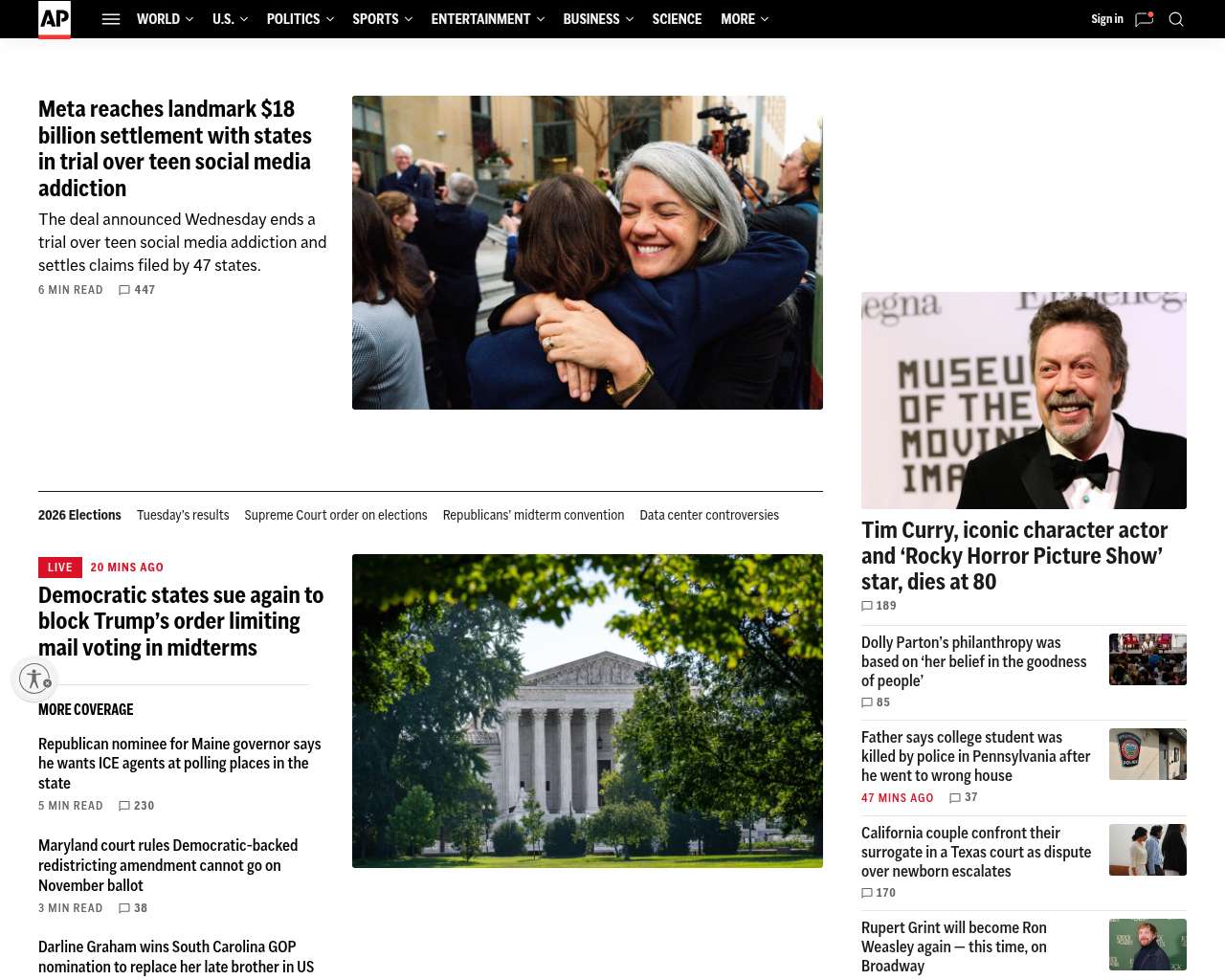This screenshot has width=1225, height=980.
Task: Select the 2026 Elections topic link
Action: (79, 515)
